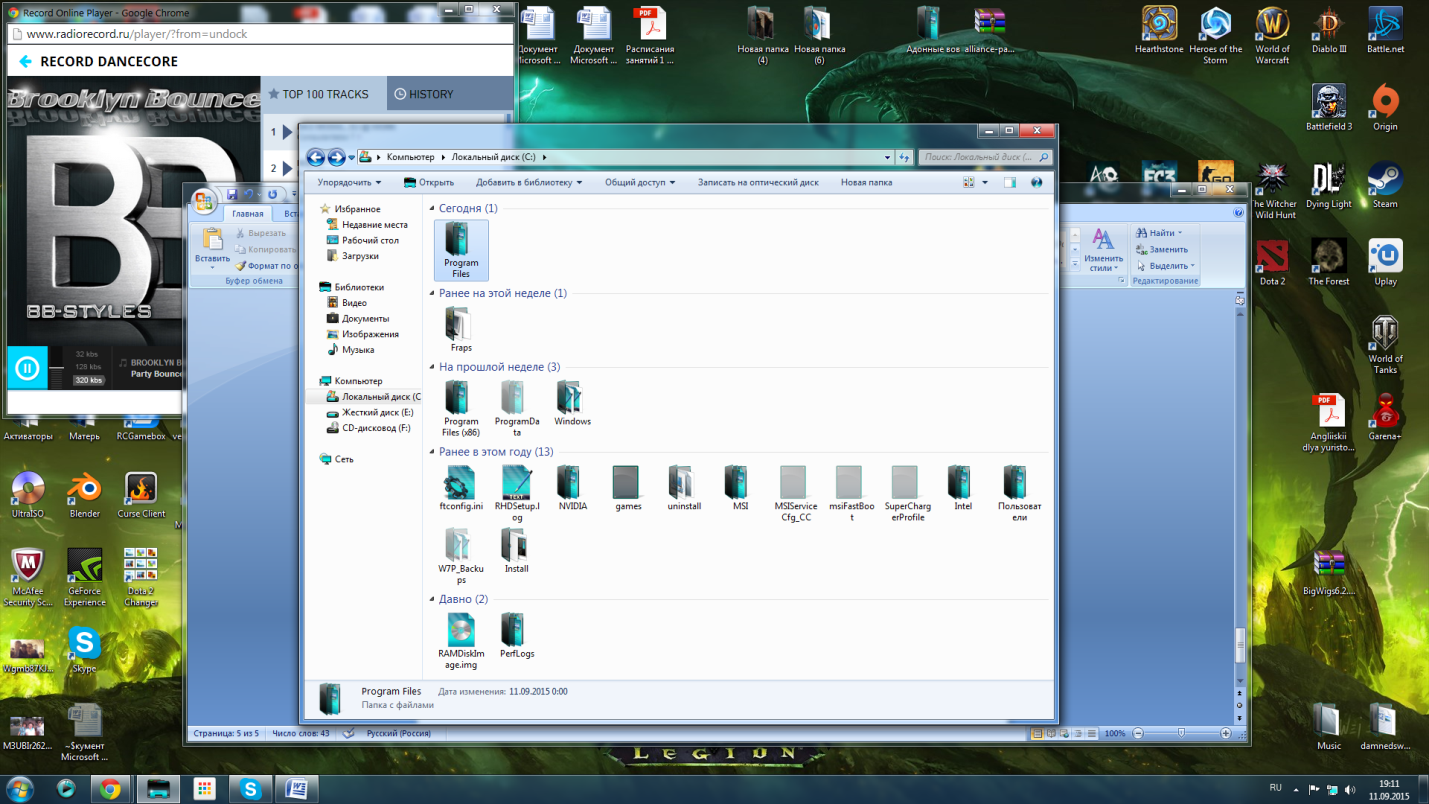Select 128 kbs stream quality
Image resolution: width=1429 pixels, height=804 pixels.
pos(87,367)
